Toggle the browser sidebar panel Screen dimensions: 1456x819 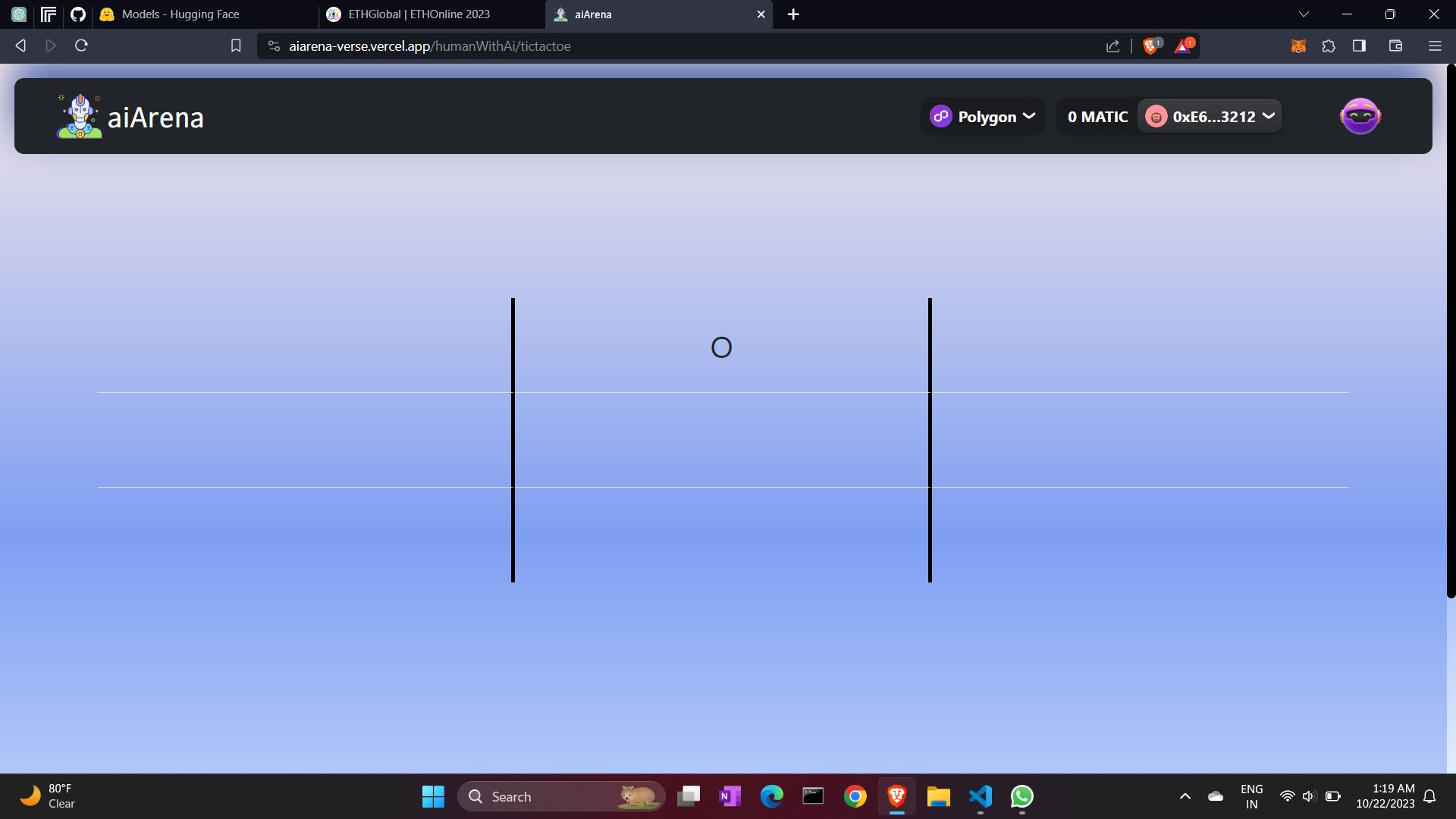coord(1359,46)
